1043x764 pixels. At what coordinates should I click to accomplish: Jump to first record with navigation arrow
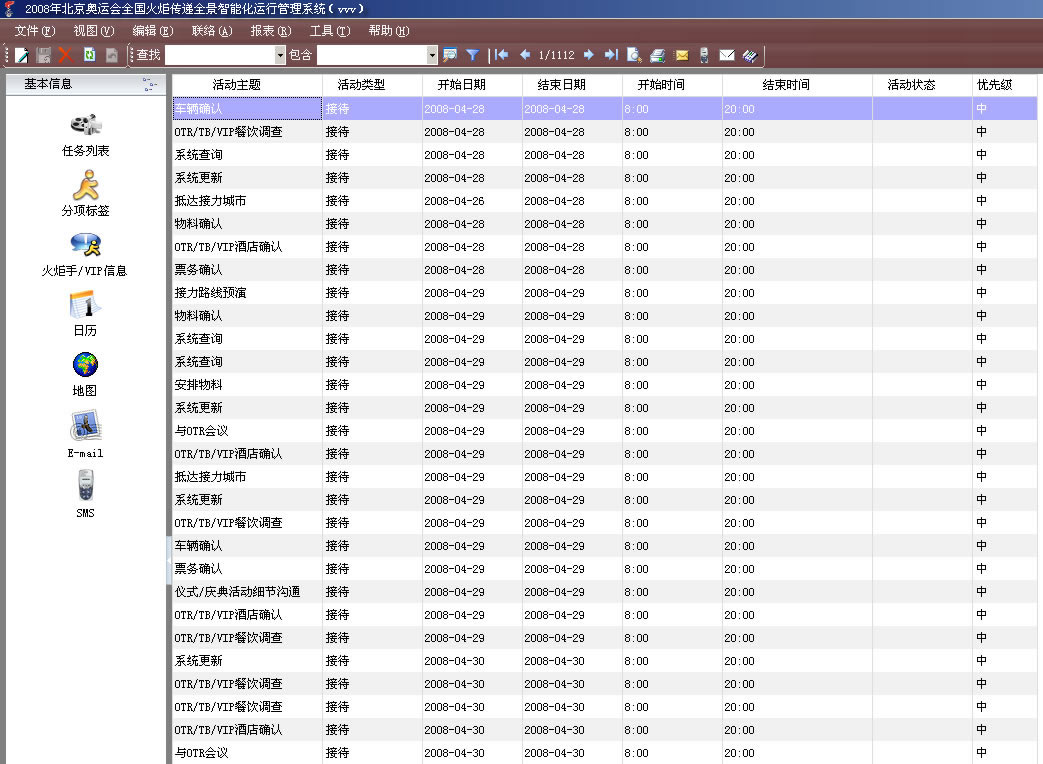[502, 55]
